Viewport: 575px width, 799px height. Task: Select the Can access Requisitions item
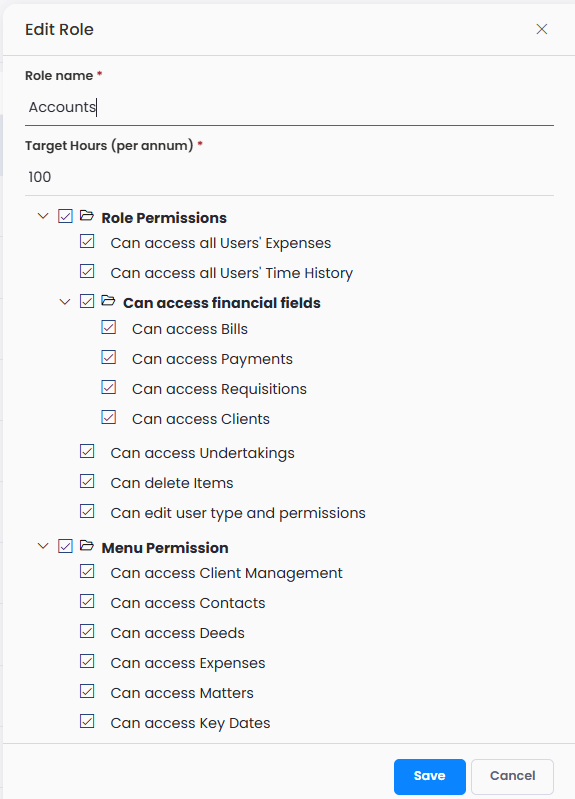219,389
